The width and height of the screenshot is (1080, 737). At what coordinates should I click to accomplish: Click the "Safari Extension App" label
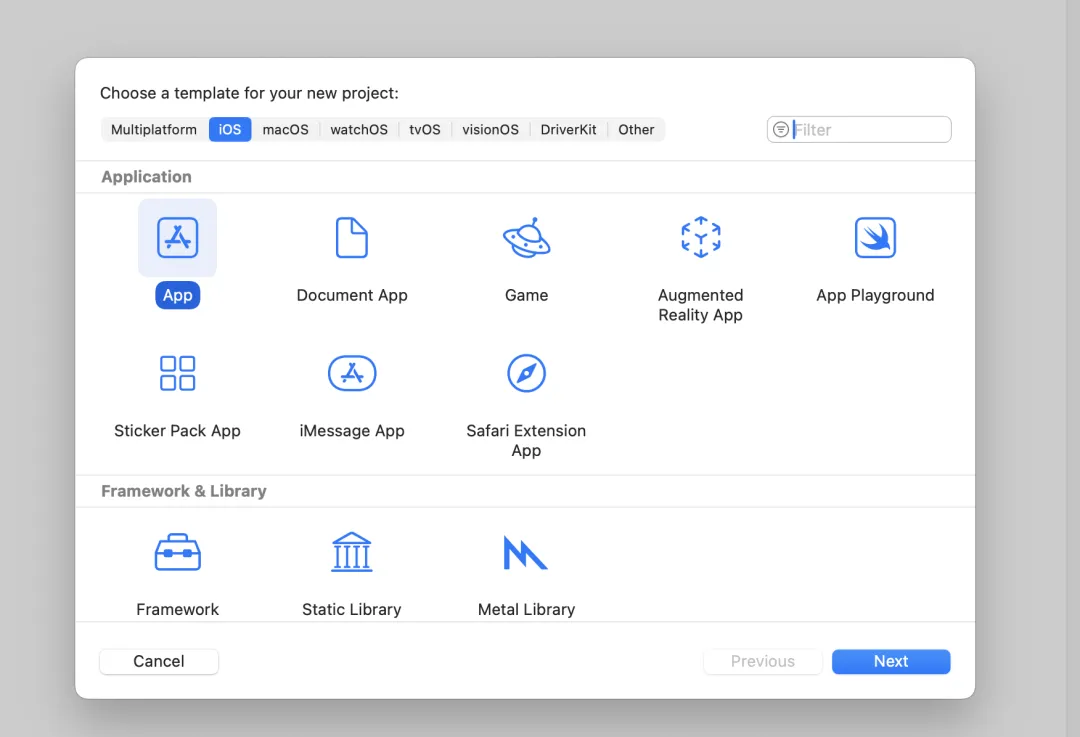(526, 441)
